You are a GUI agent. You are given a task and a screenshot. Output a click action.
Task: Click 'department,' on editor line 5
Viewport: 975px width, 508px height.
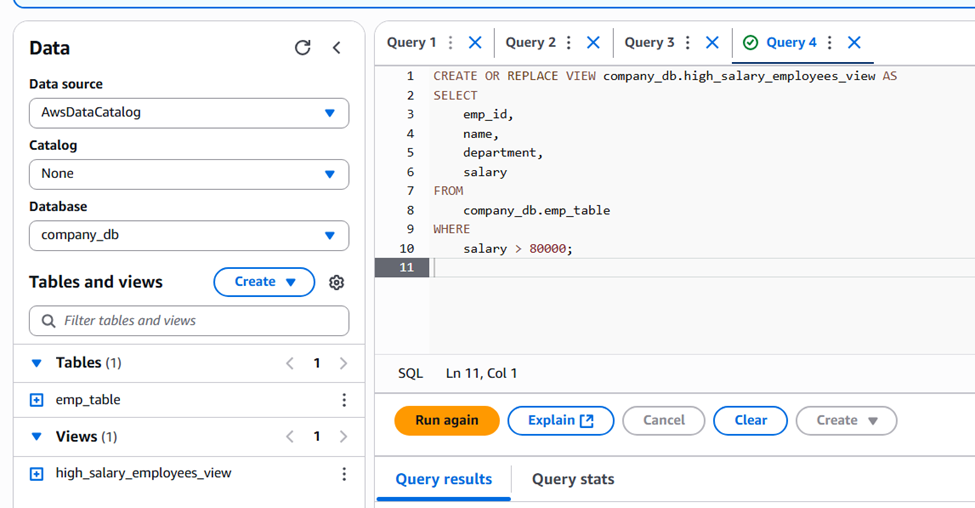point(503,153)
